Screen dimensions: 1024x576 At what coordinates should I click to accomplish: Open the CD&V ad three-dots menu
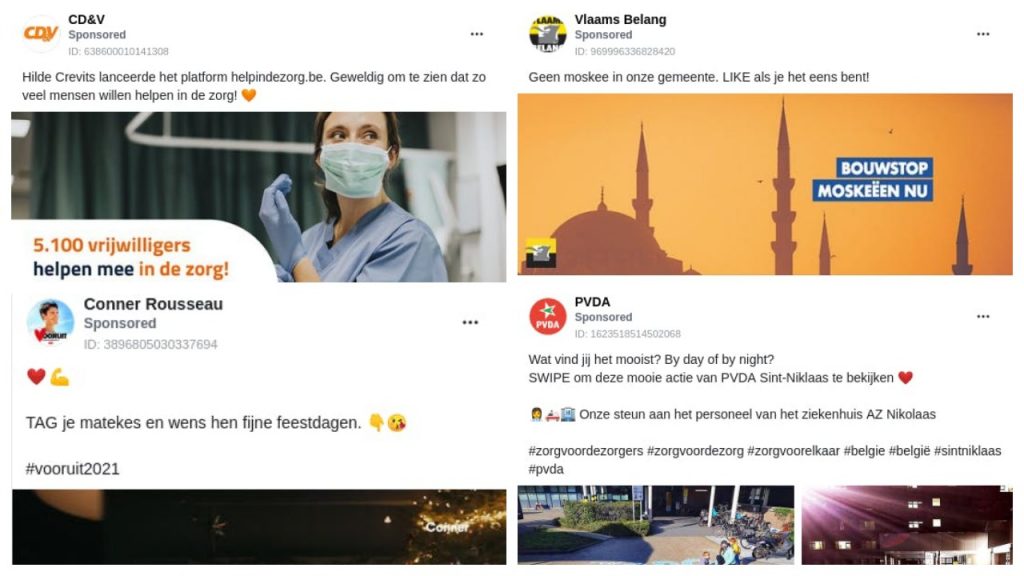(x=477, y=34)
